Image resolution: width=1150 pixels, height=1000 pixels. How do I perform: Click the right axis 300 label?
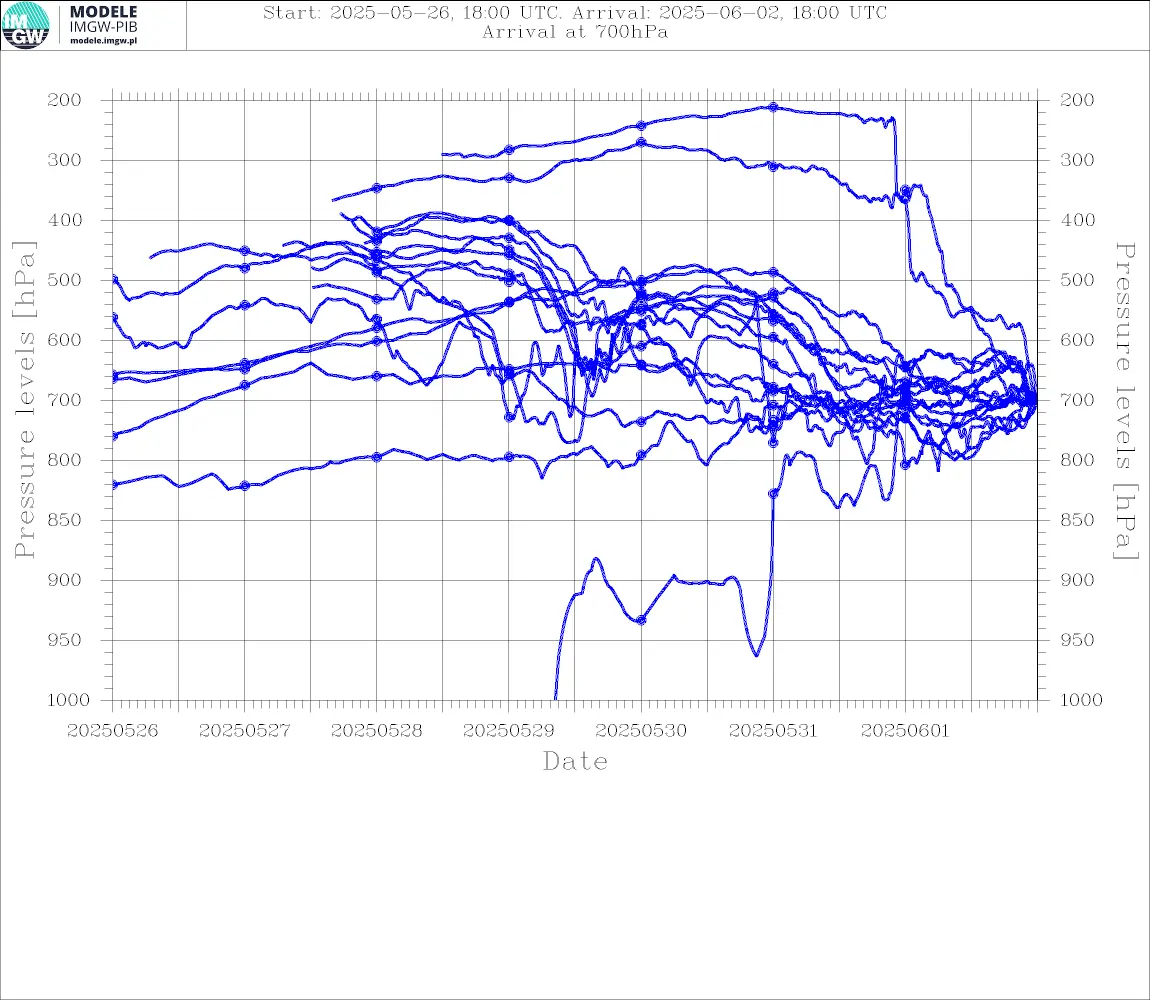pos(1077,160)
